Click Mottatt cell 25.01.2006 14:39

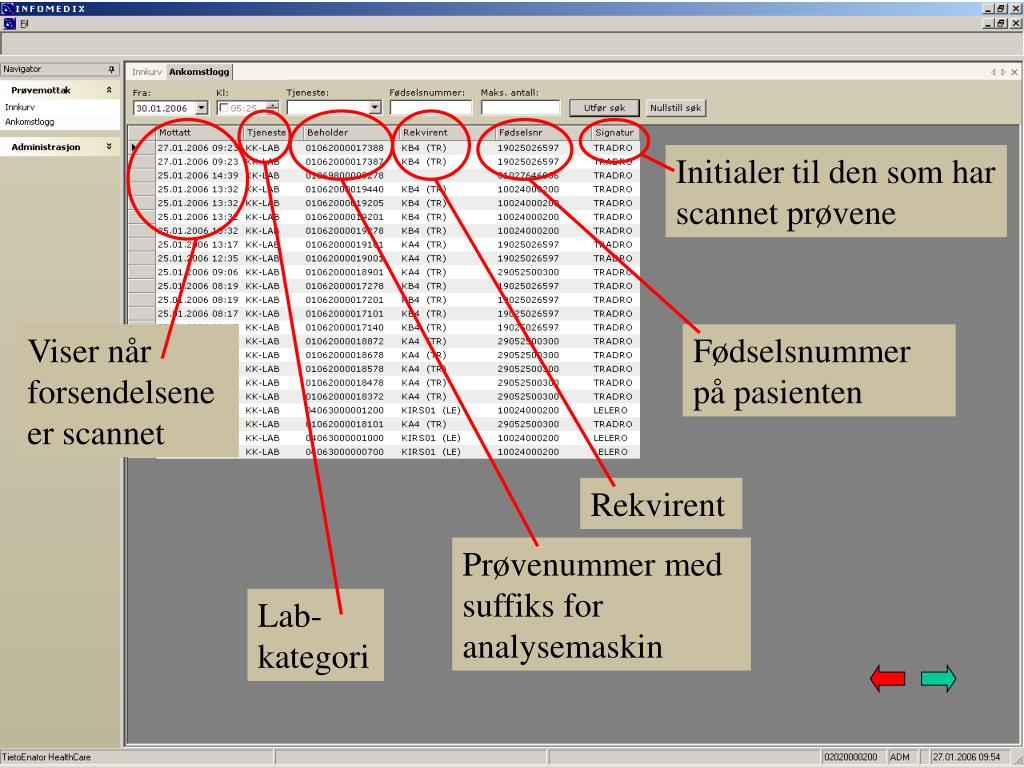point(198,176)
